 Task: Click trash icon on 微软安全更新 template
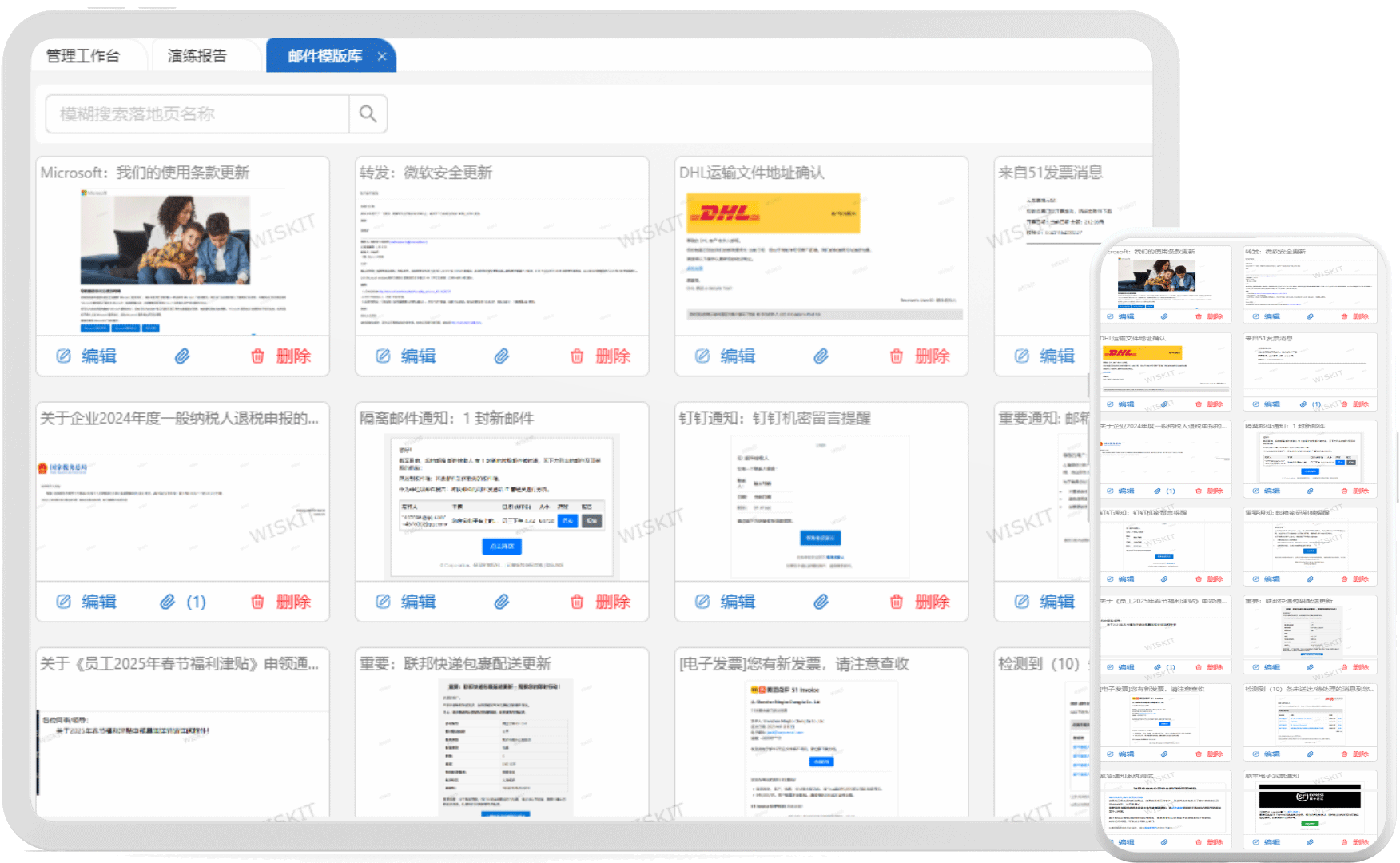click(x=577, y=356)
